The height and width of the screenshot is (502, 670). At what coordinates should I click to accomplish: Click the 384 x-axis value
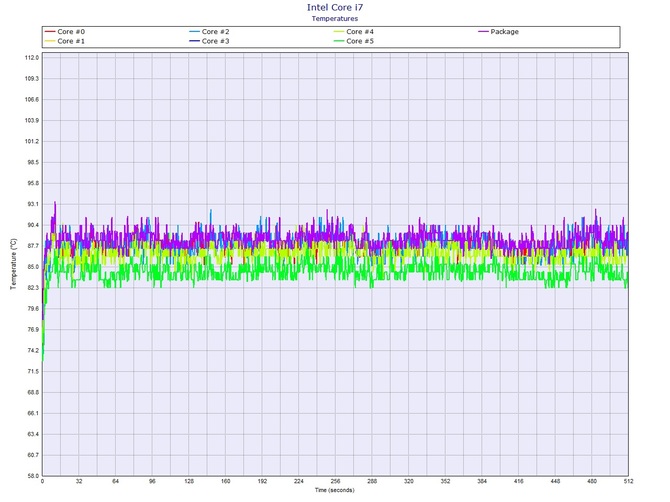(482, 481)
